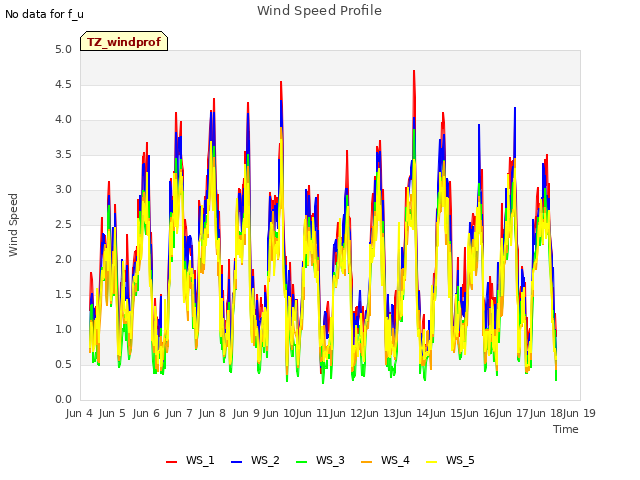Image resolution: width=640 pixels, height=480 pixels.
Task: Click the Jun 12 x-axis date label
Action: (346, 413)
